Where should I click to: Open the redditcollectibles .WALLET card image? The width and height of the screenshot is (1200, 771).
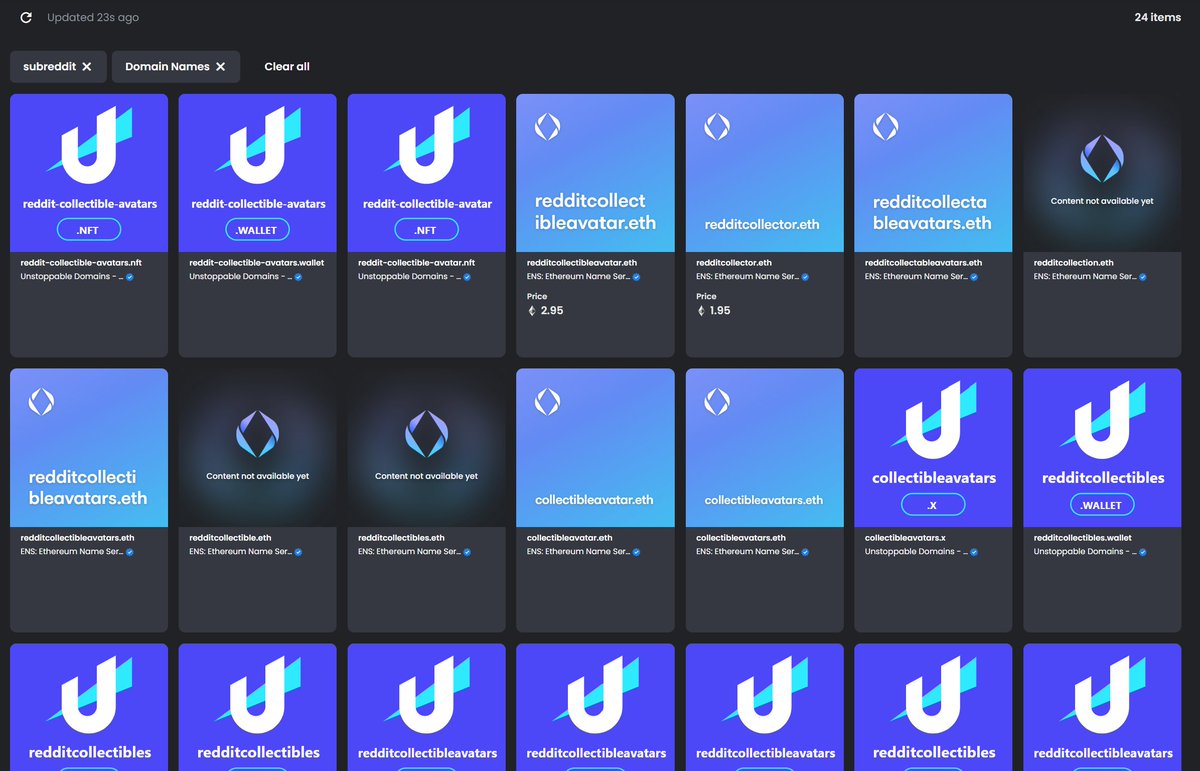tap(1103, 448)
